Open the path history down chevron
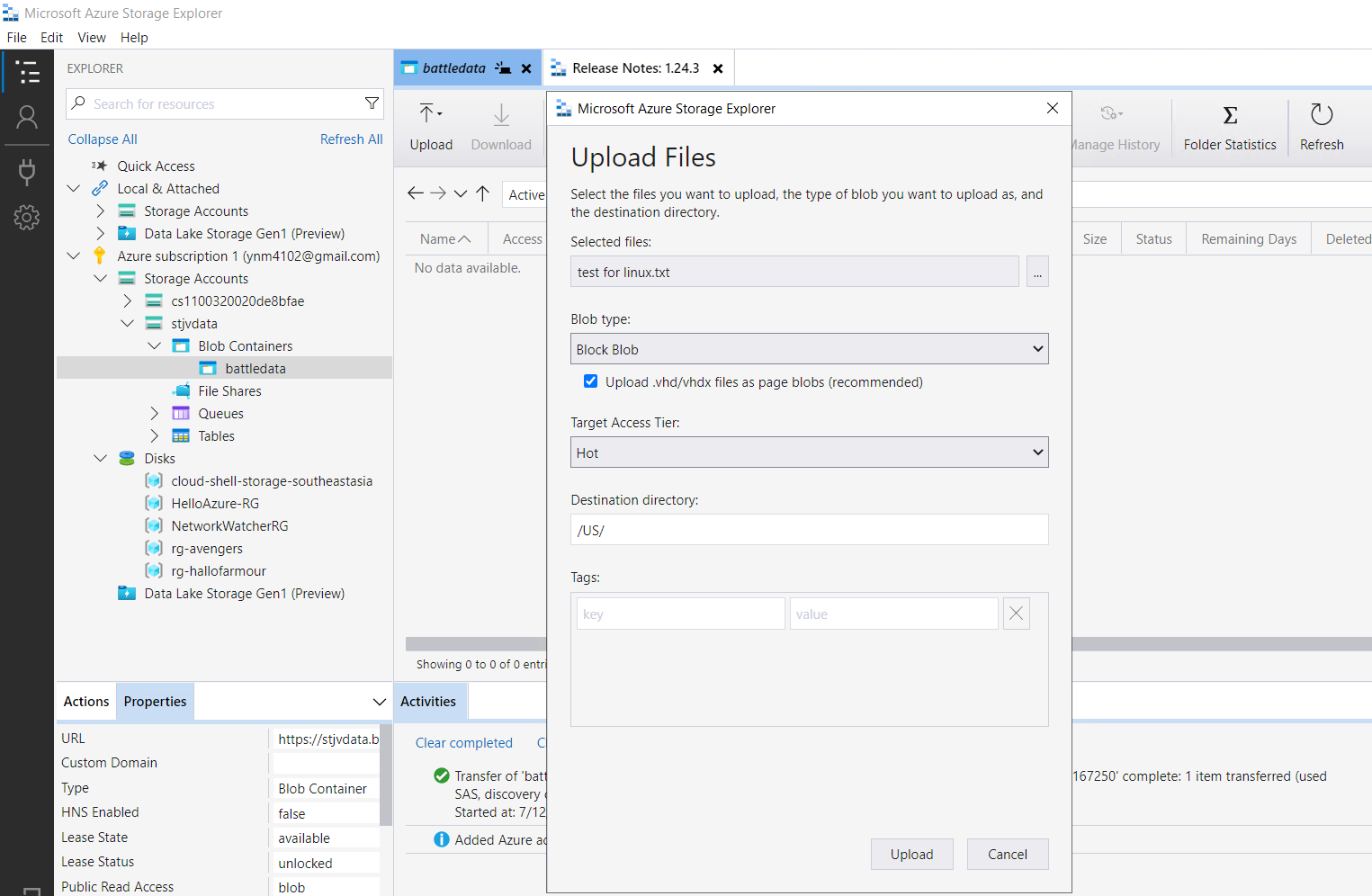Image resolution: width=1372 pixels, height=896 pixels. coord(461,193)
